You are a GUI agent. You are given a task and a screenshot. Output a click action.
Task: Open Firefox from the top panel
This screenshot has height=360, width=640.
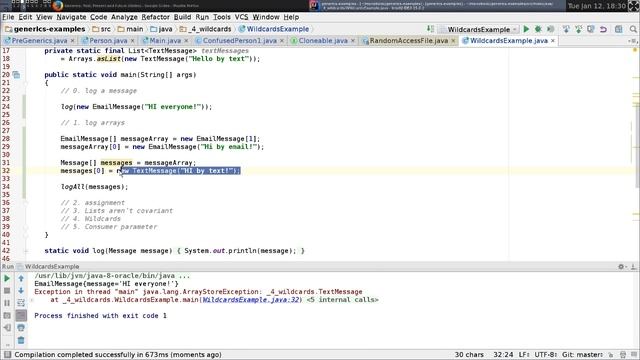58,5
